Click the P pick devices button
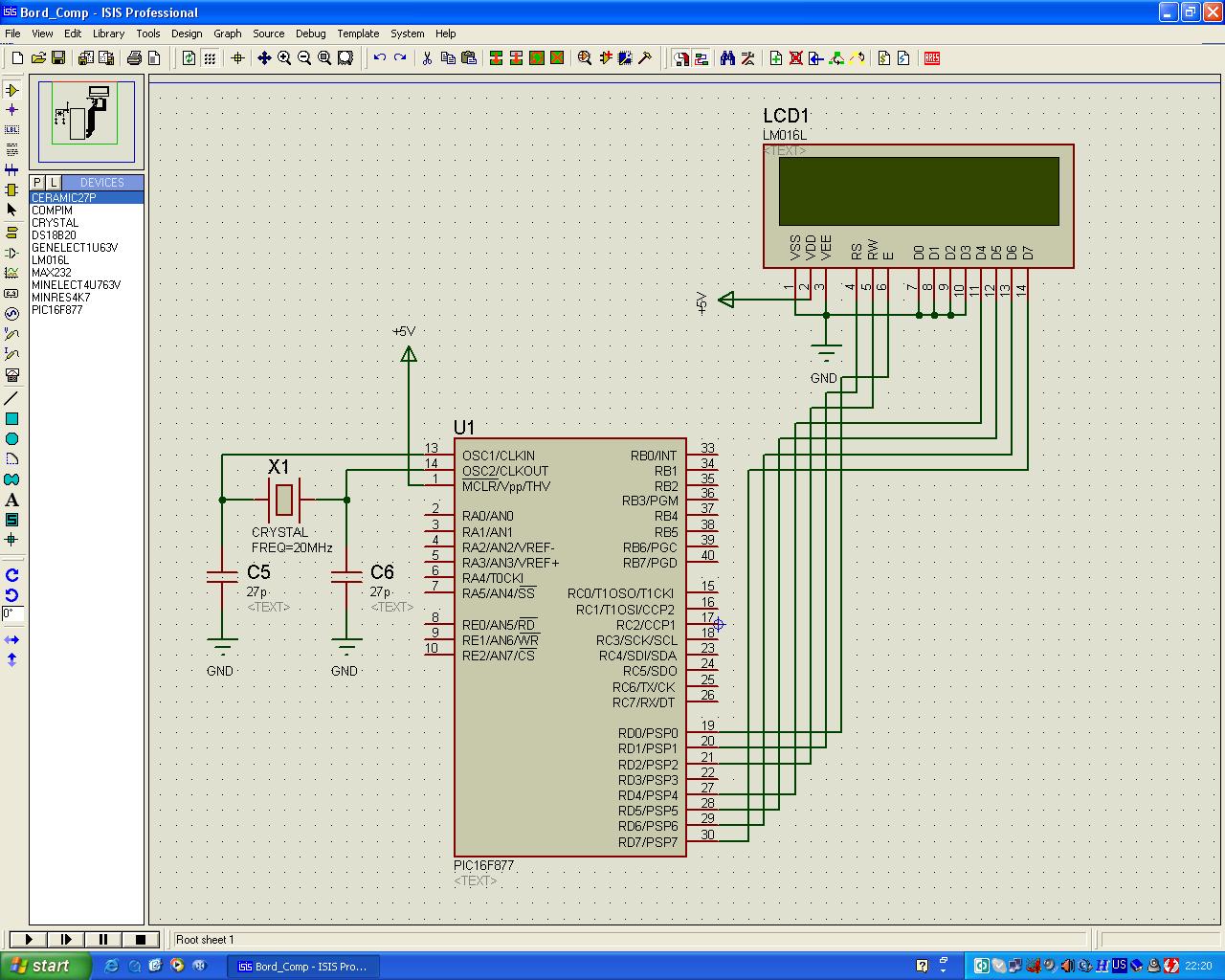The width and height of the screenshot is (1225, 980). click(x=37, y=182)
